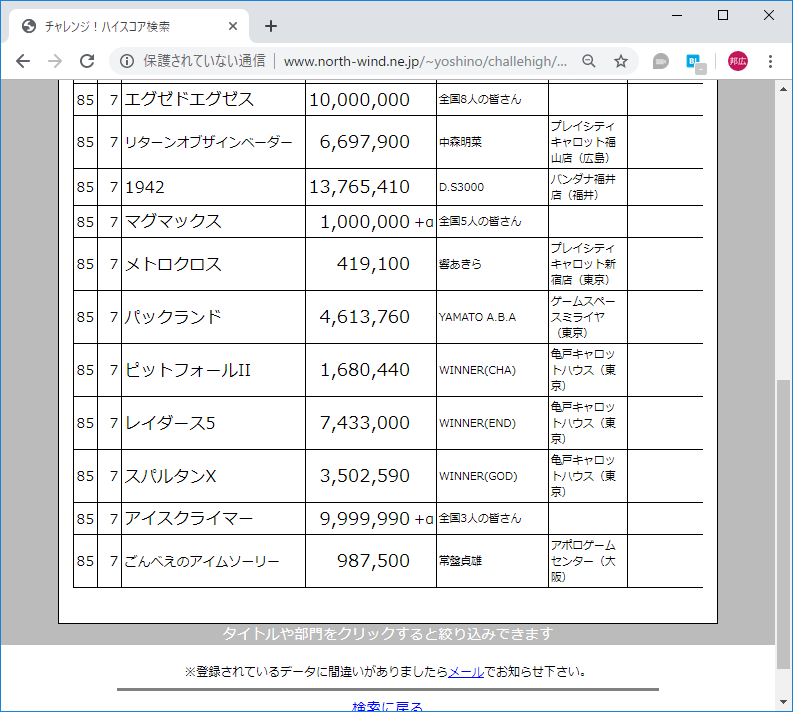
Task: Click the score 419,100
Action: [x=373, y=264]
